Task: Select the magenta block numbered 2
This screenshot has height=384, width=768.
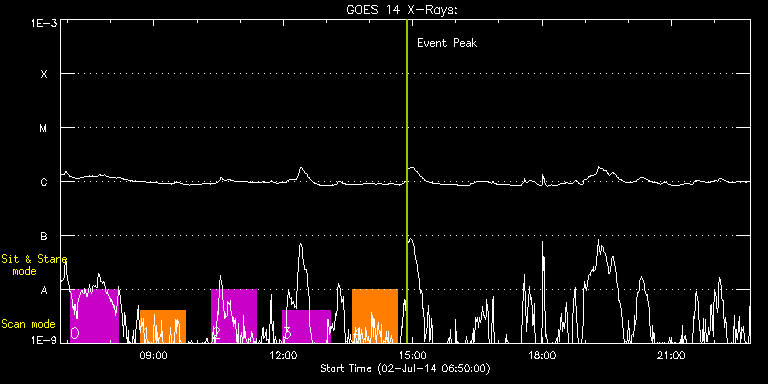Action: [234, 316]
